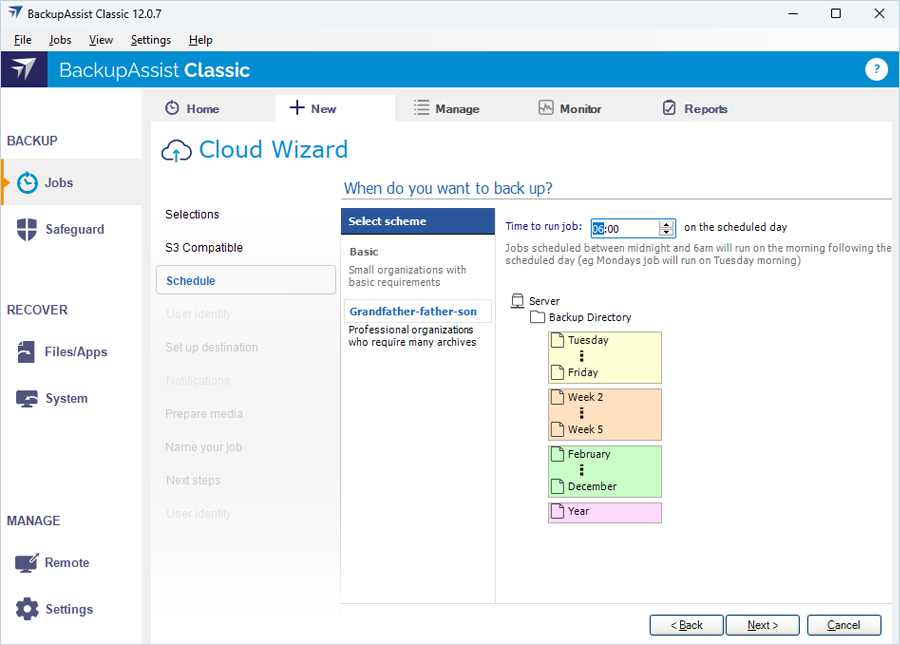The width and height of the screenshot is (900, 645).
Task: Click the Safeguard shield icon
Action: [x=27, y=229]
